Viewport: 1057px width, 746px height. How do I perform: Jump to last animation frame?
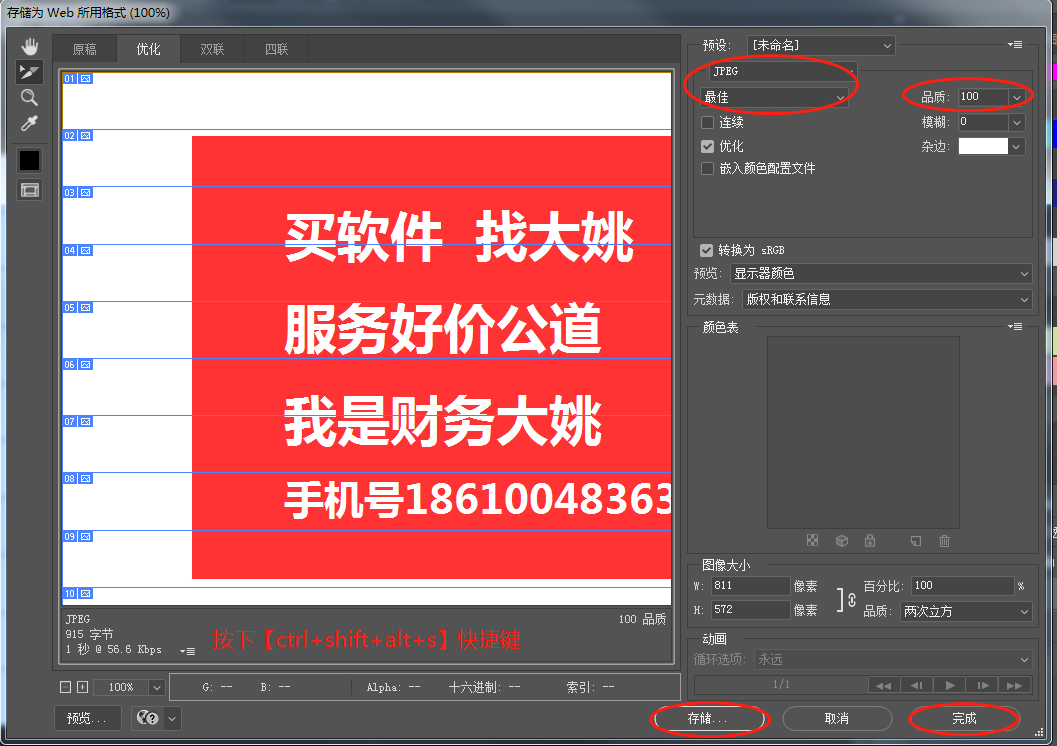click(x=1015, y=685)
